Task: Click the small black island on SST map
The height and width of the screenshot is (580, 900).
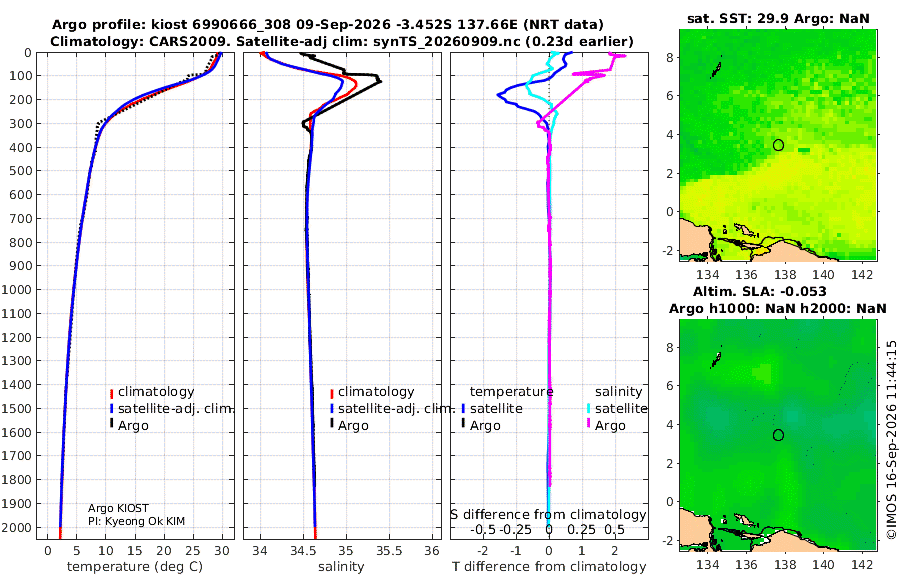Action: (716, 68)
